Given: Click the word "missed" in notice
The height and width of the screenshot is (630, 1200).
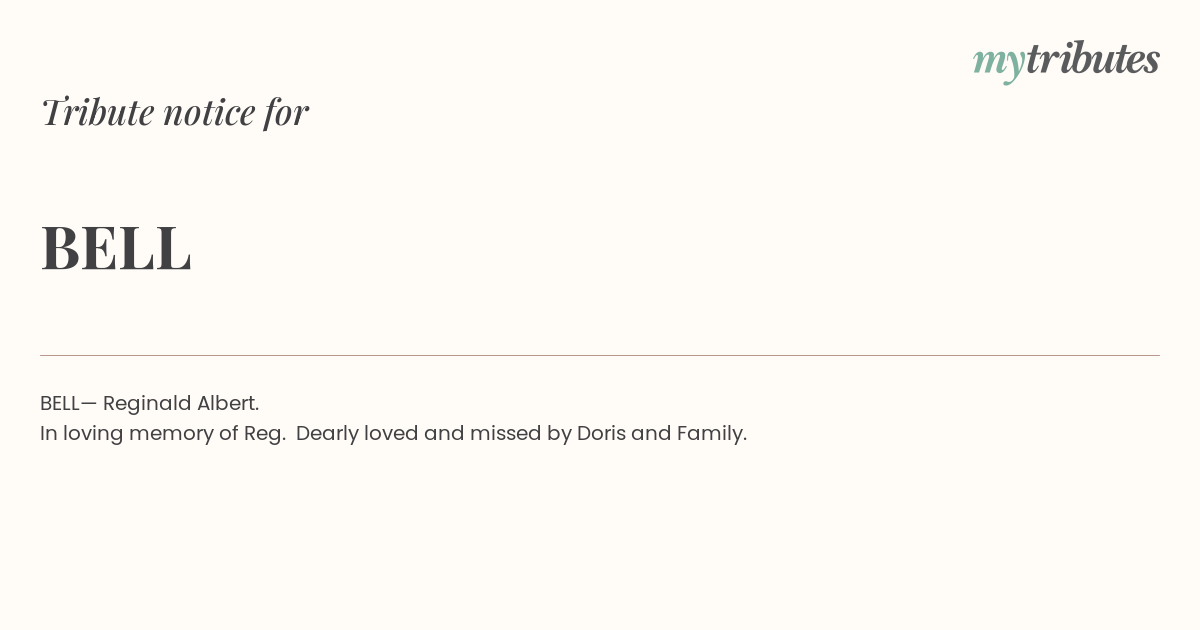Looking at the screenshot, I should tap(505, 433).
